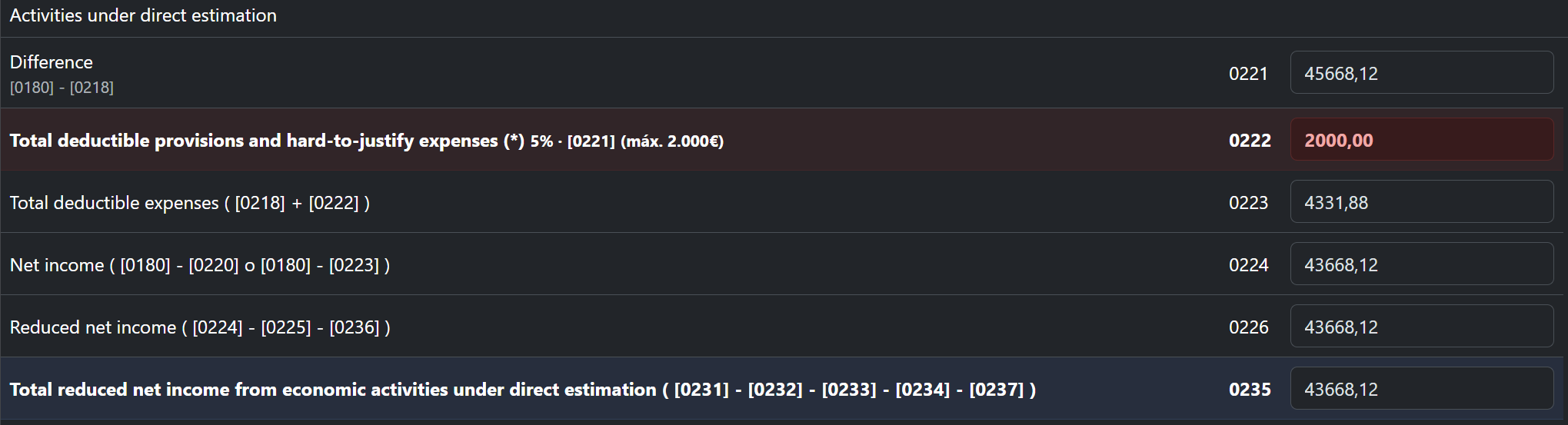Focus the Total deductible expenses field 4331,88
Viewport: 1568px width, 425px height.
click(x=1422, y=201)
